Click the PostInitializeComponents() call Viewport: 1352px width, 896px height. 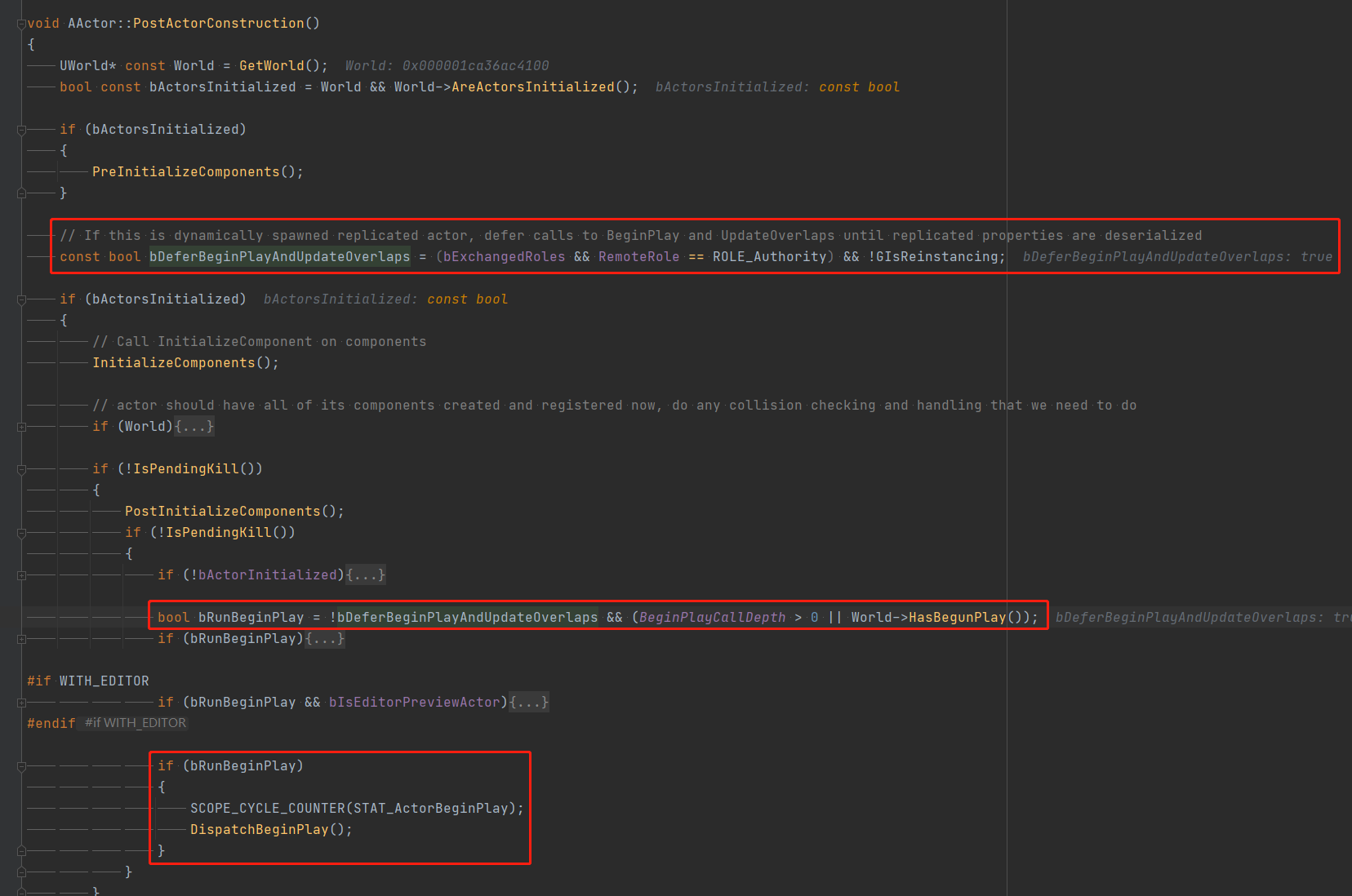click(x=222, y=512)
